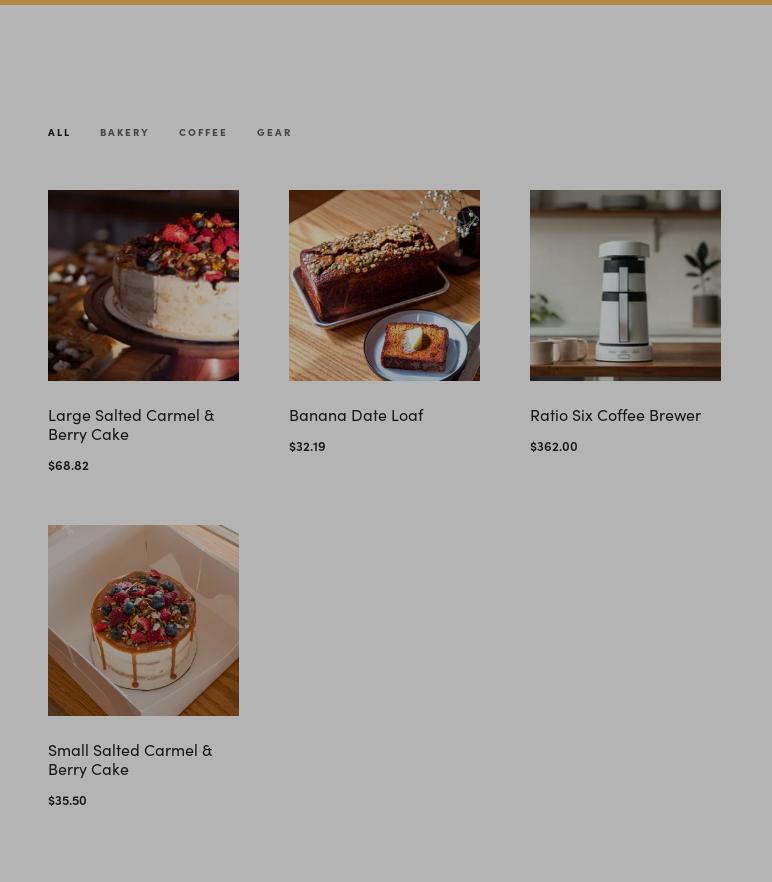Click the $32.19 price under Banana Loaf
Image resolution: width=772 pixels, height=882 pixels.
(x=307, y=446)
